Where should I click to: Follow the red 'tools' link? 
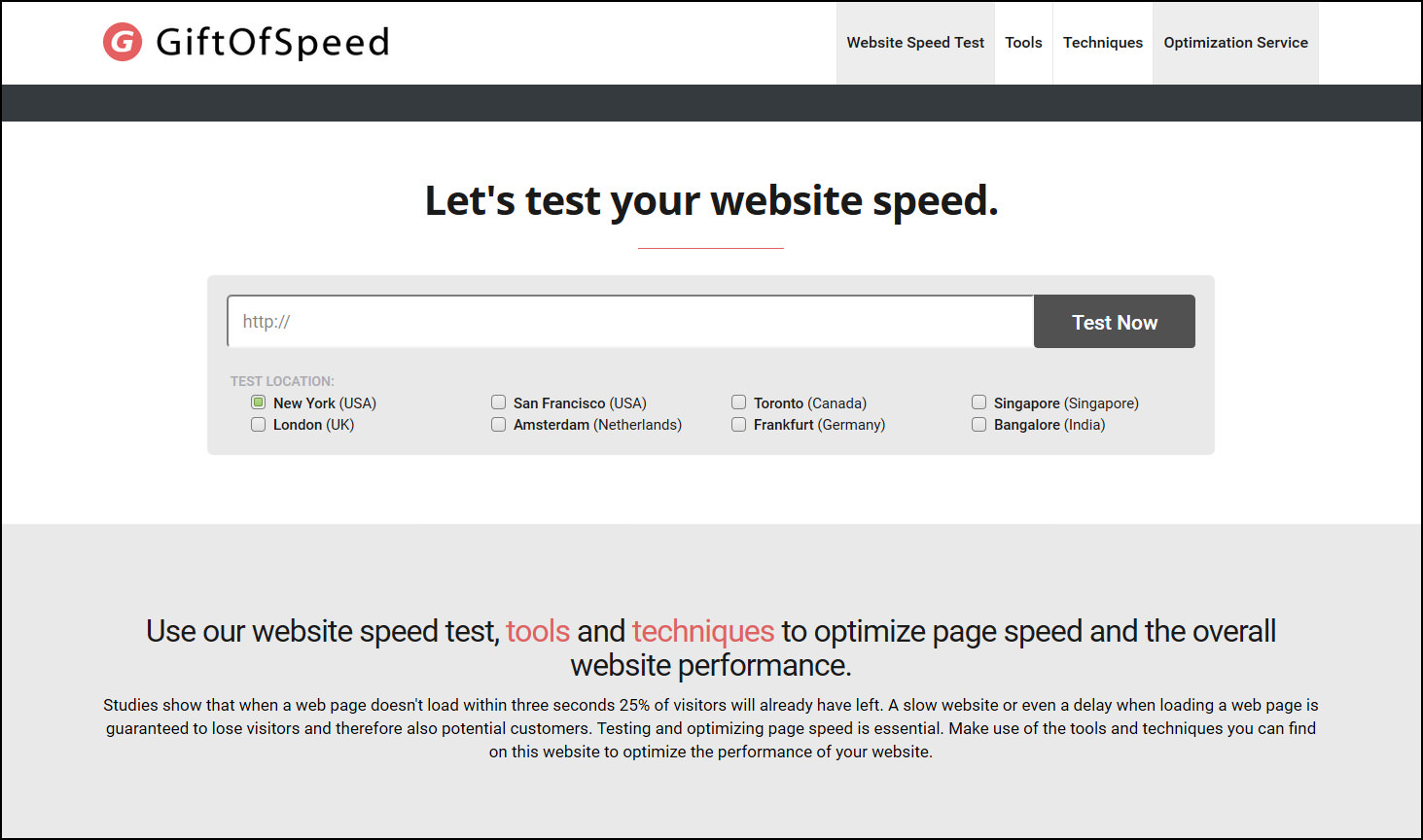pyautogui.click(x=538, y=631)
